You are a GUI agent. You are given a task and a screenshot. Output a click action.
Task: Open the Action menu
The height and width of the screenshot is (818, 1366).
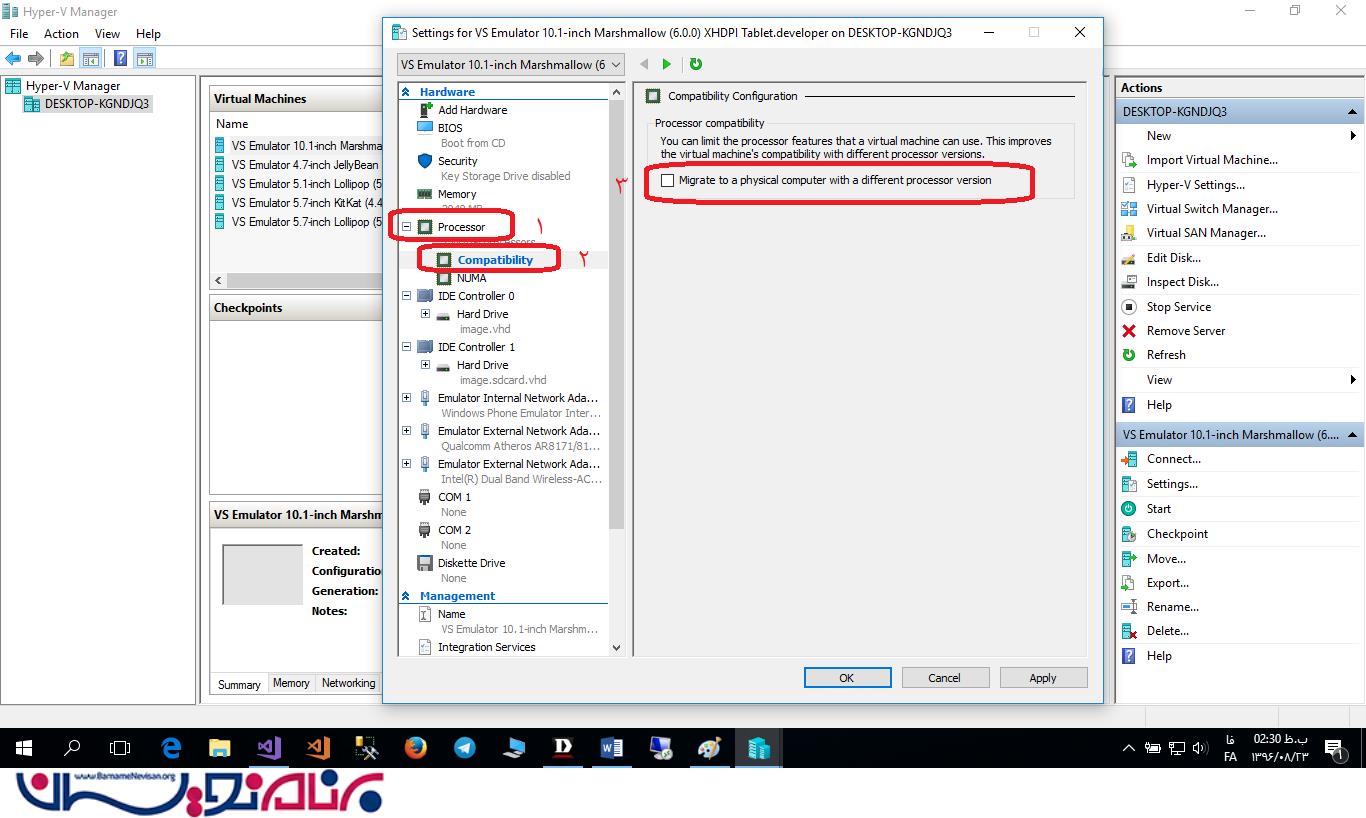click(61, 34)
